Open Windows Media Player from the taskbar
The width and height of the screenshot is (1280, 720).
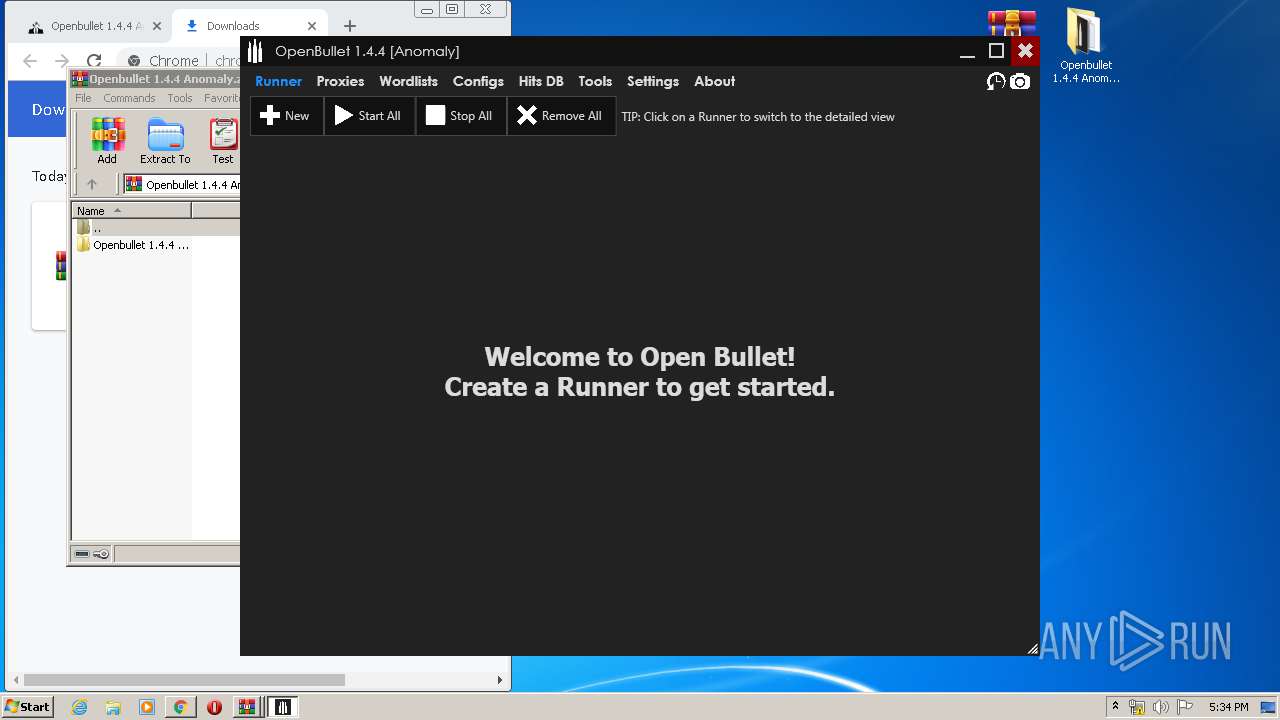pyautogui.click(x=147, y=707)
